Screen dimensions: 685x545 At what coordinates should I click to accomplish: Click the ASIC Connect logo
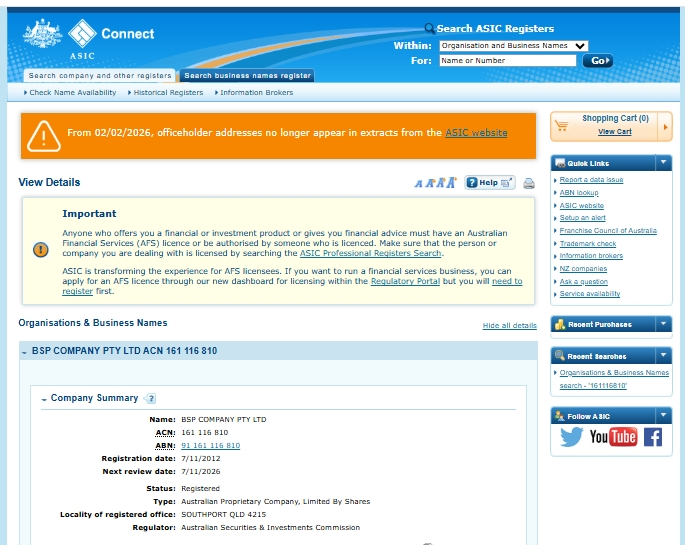pyautogui.click(x=89, y=38)
